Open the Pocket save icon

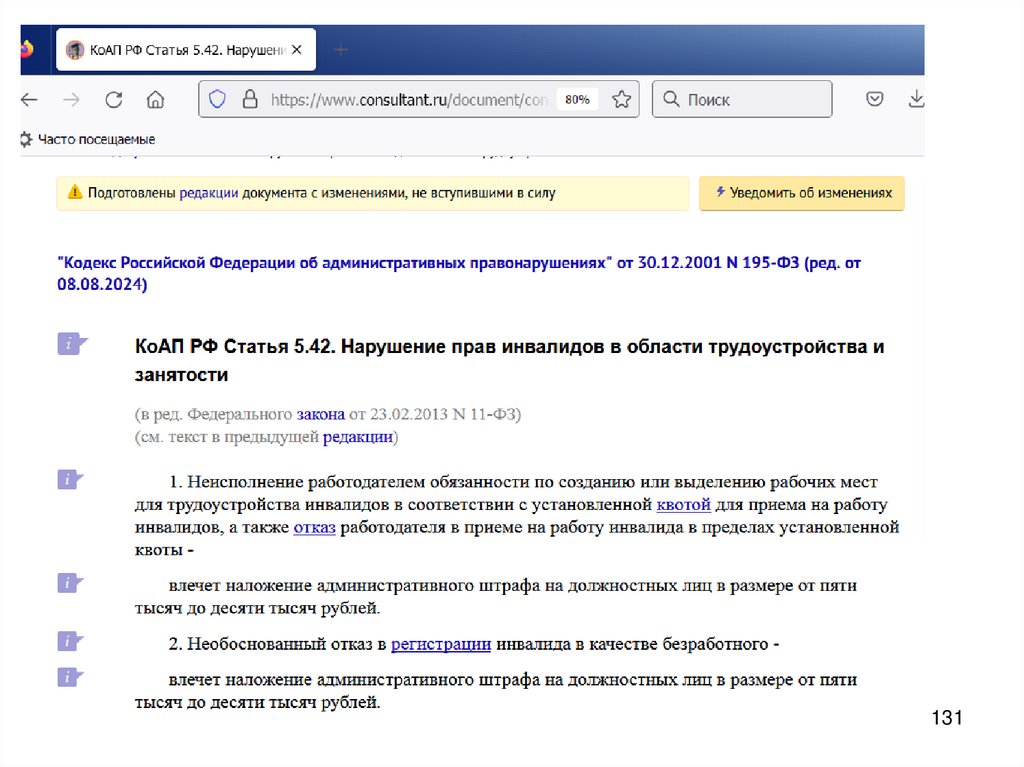tap(874, 99)
